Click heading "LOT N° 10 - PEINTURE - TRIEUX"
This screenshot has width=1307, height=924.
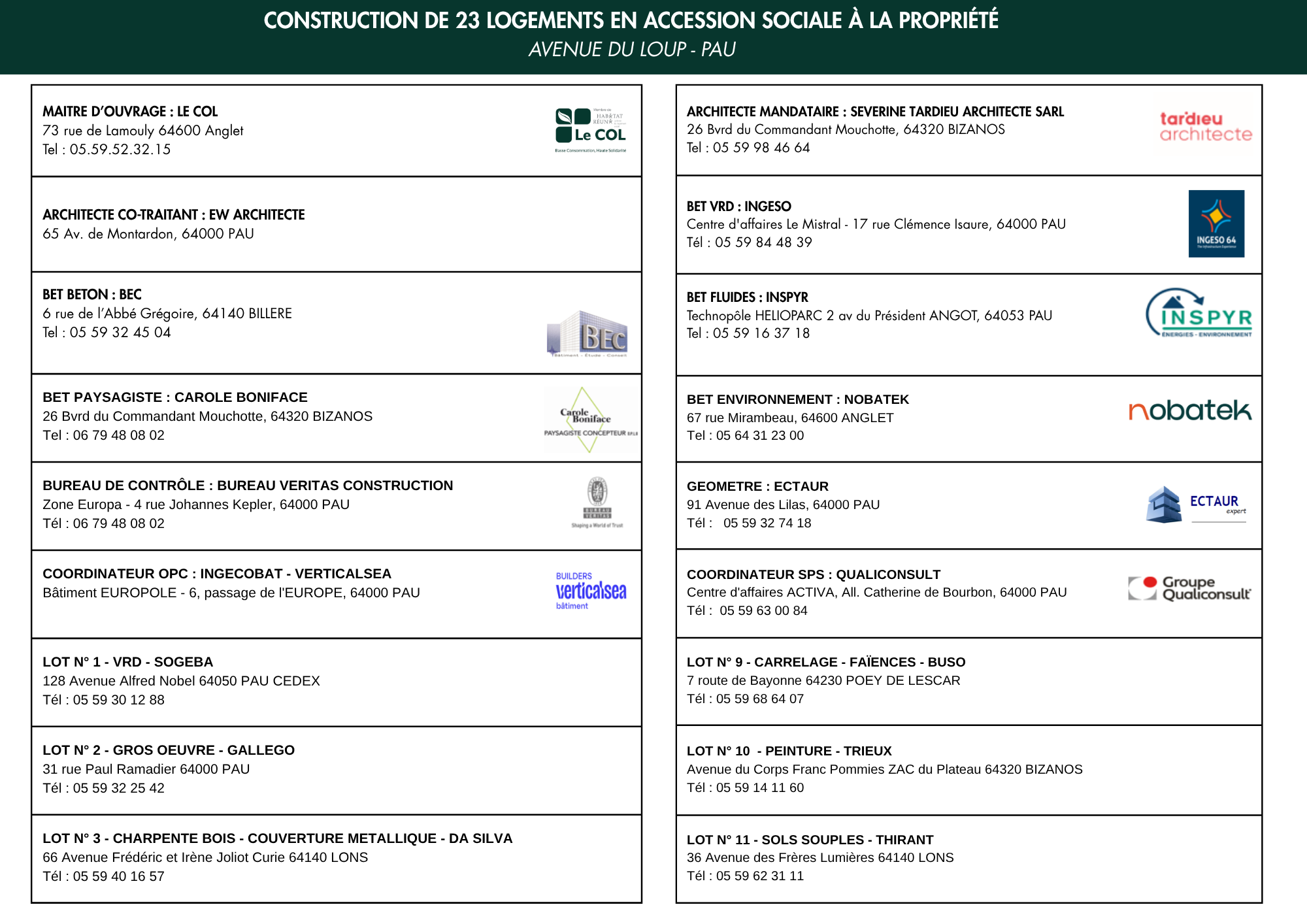tap(789, 751)
